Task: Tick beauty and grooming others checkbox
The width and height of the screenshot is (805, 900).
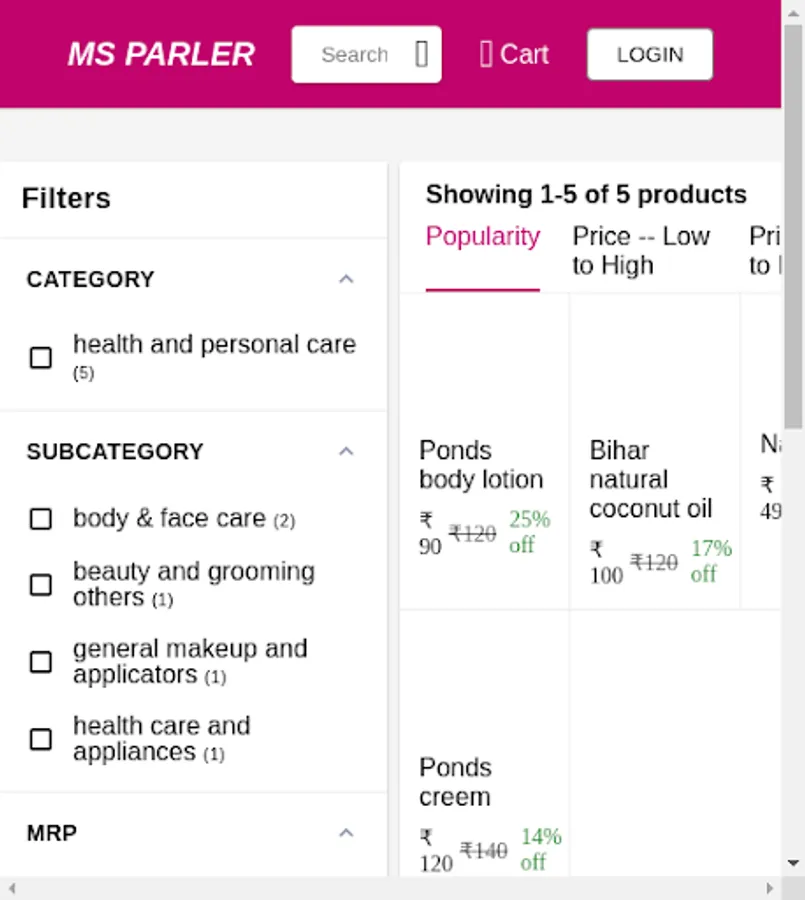Action: [41, 584]
